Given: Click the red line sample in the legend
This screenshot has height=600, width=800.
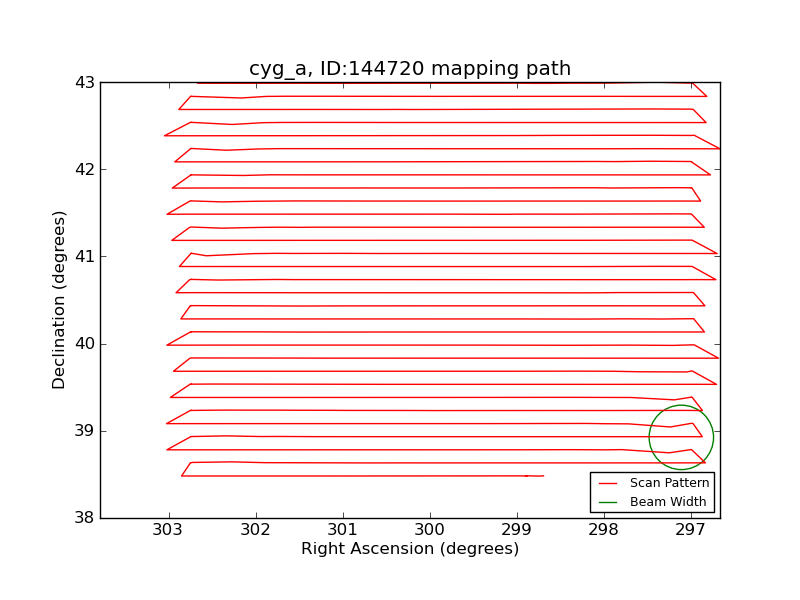Looking at the screenshot, I should (608, 483).
